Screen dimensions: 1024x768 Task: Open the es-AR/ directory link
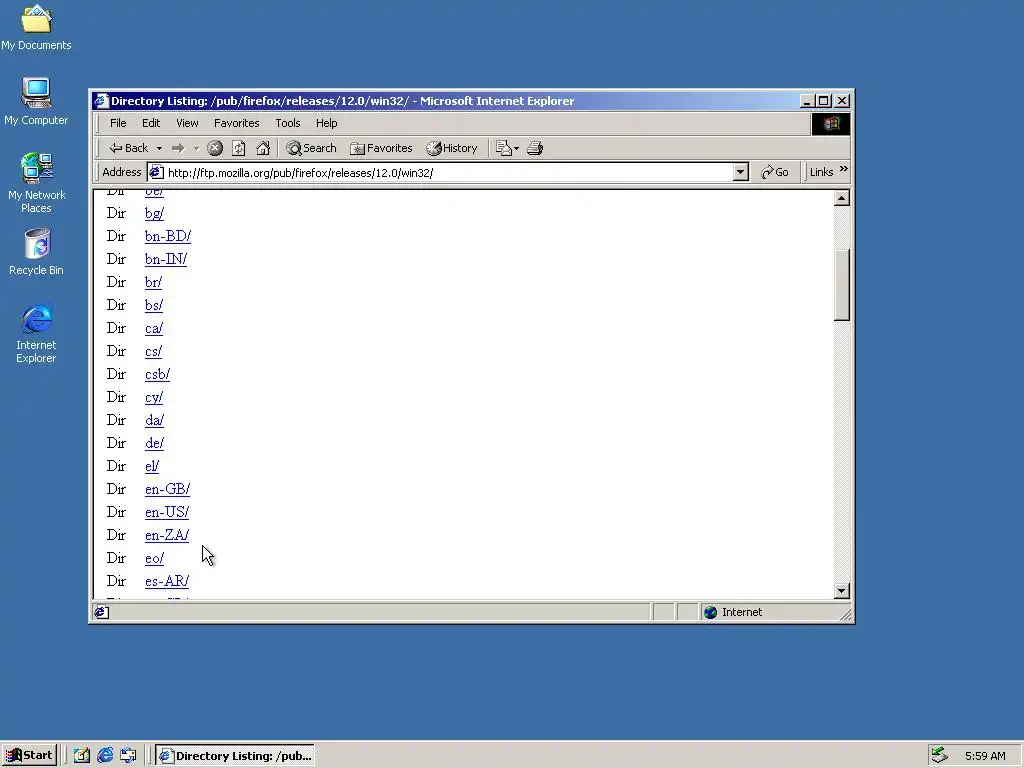pos(167,581)
